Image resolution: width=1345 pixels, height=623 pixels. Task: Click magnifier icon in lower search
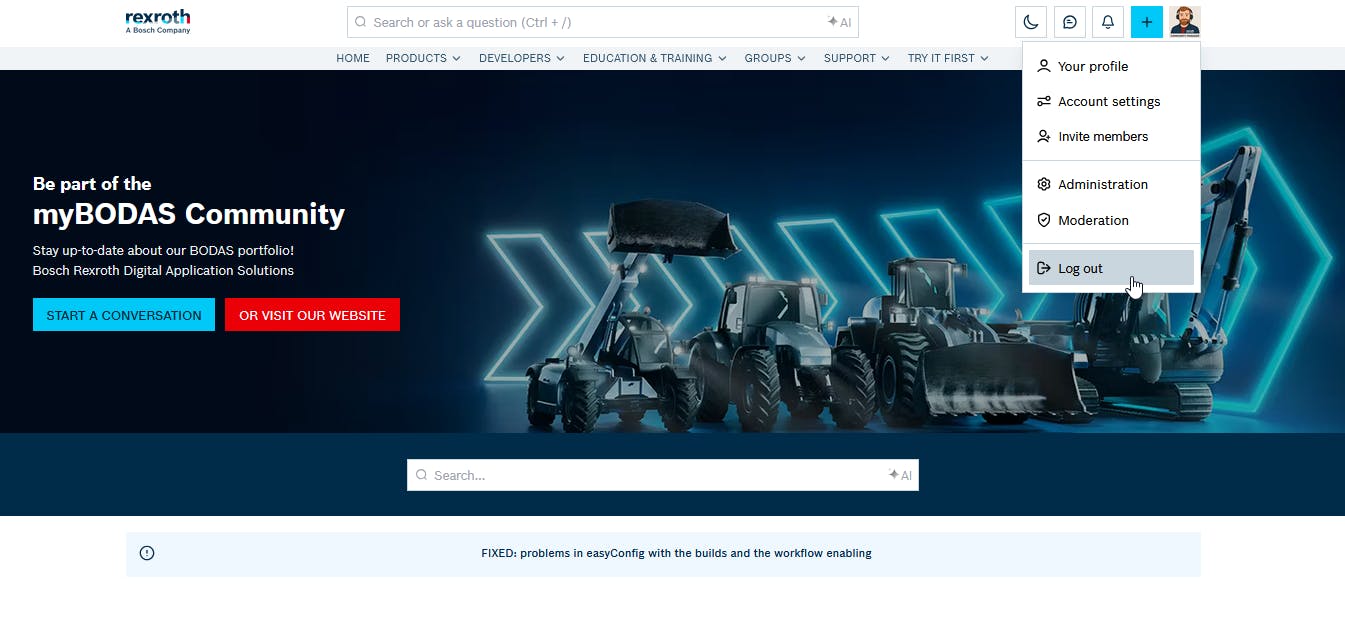coord(421,475)
